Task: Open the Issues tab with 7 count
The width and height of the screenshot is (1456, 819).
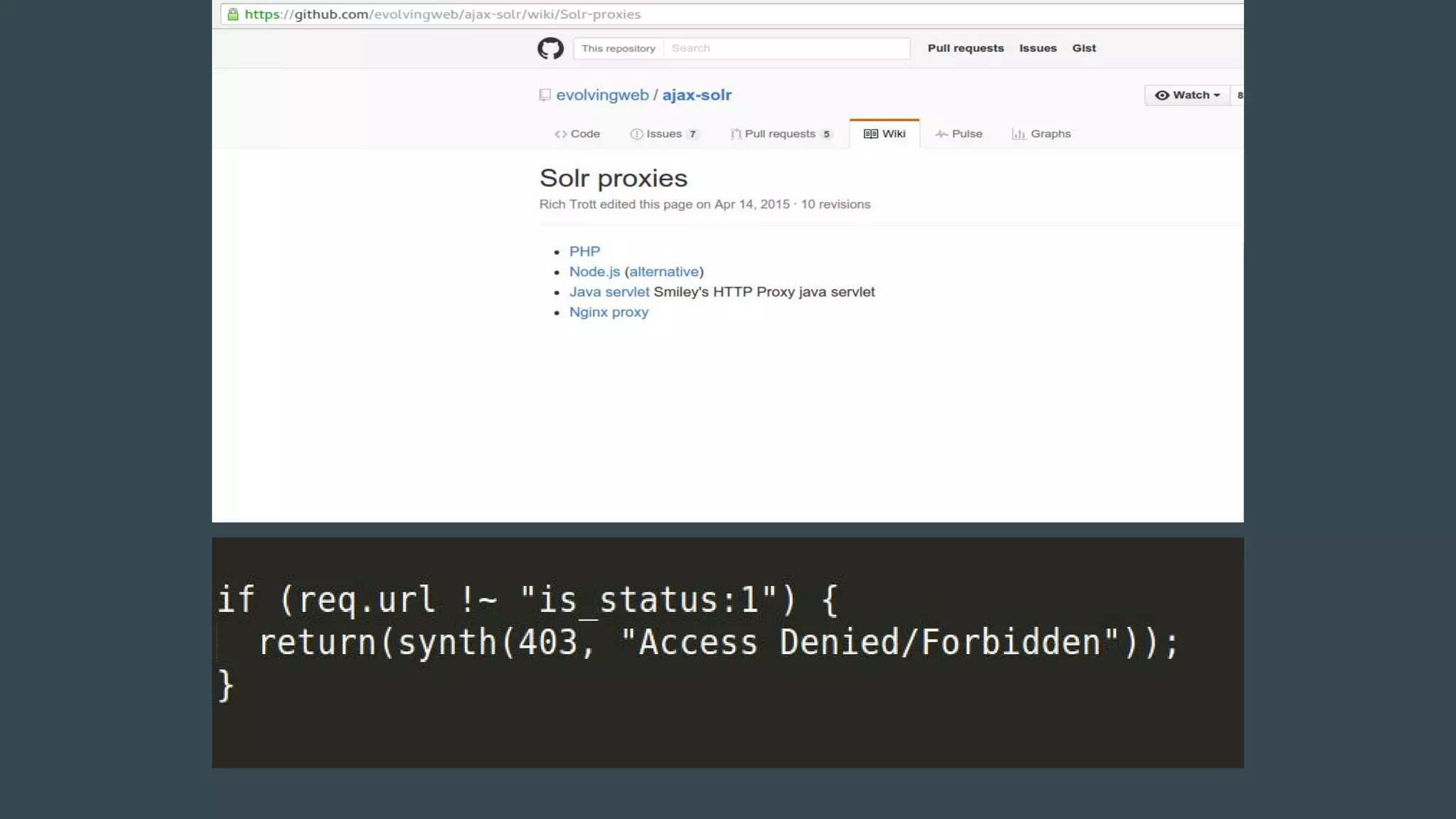Action: [665, 134]
